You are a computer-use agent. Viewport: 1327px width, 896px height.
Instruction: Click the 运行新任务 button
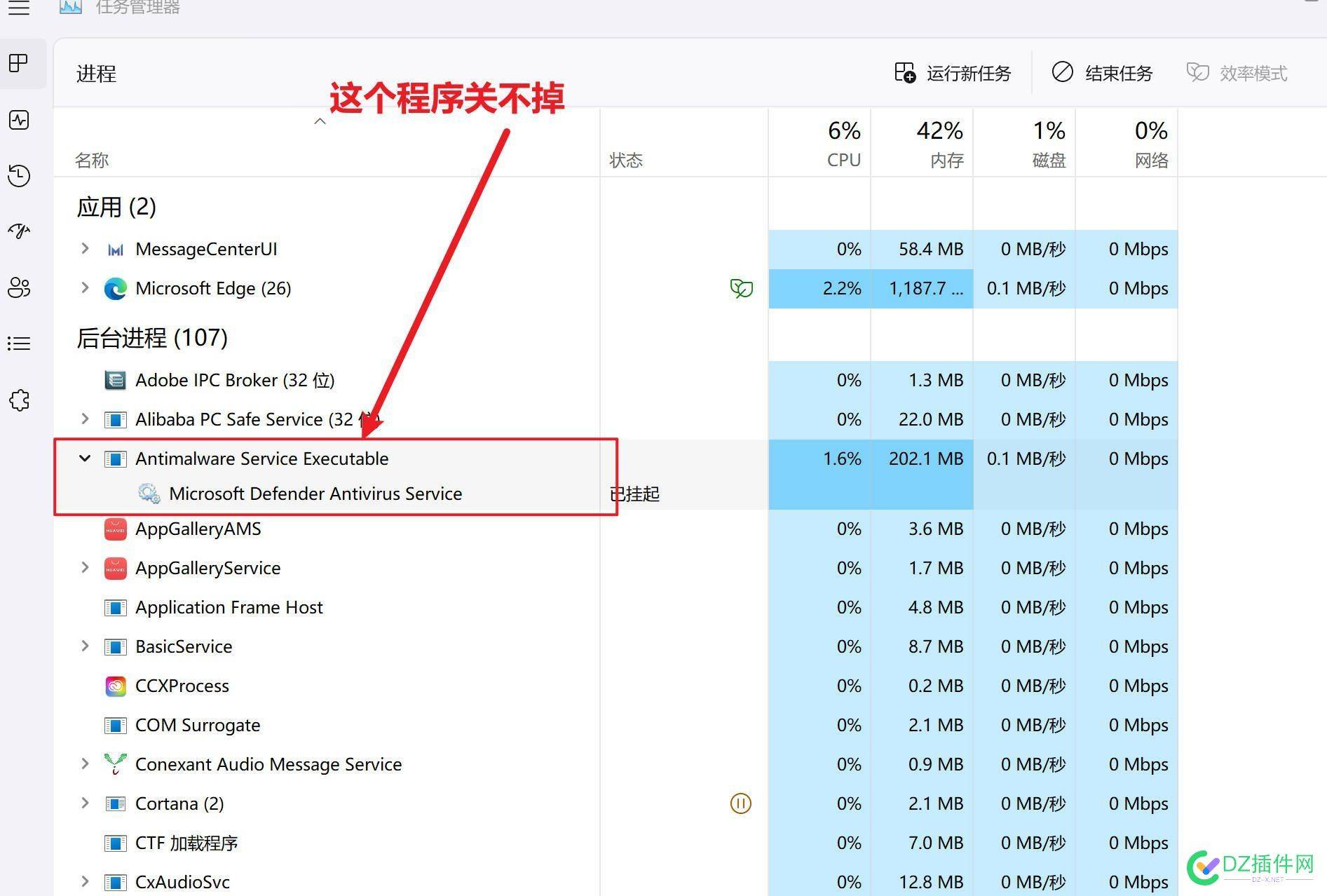[x=953, y=73]
